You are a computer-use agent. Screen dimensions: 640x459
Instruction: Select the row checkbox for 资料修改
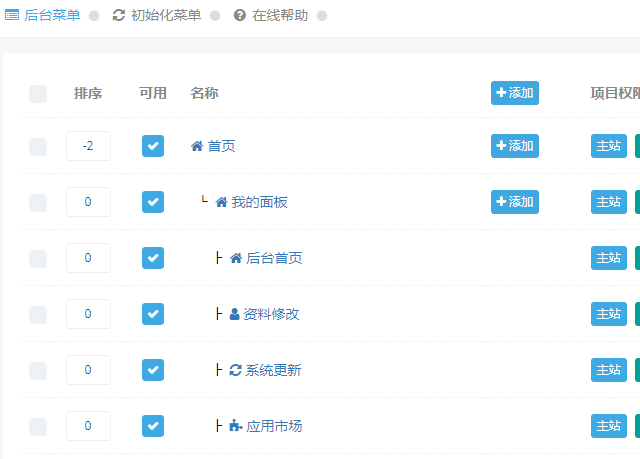pos(38,315)
